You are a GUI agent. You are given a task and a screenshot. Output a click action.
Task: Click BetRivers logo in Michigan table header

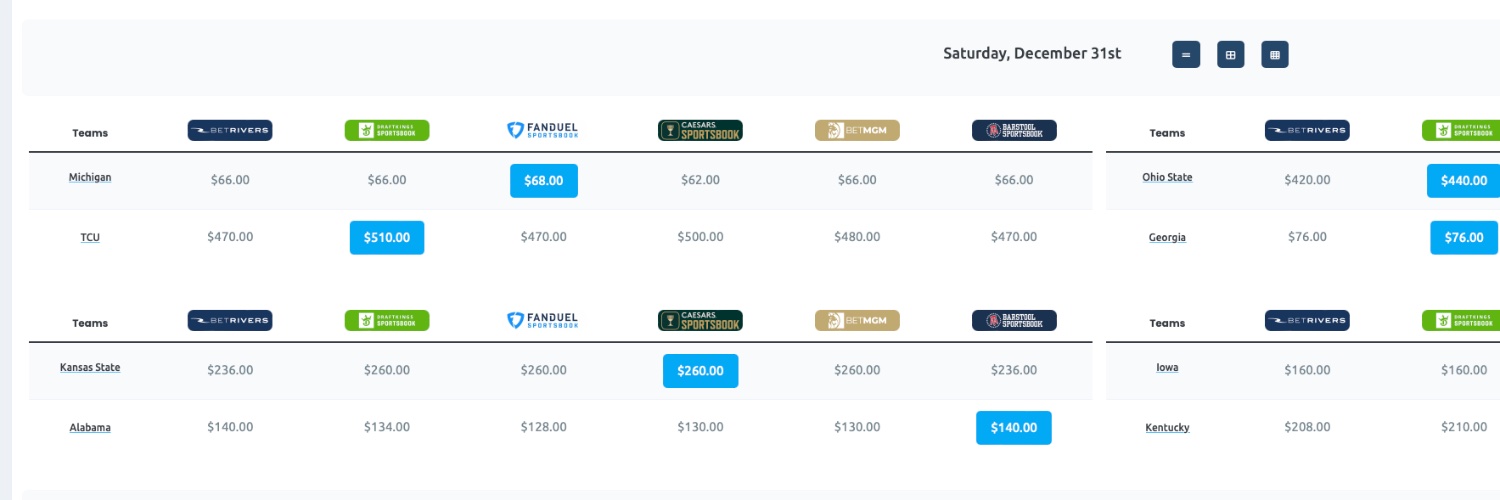[x=230, y=130]
